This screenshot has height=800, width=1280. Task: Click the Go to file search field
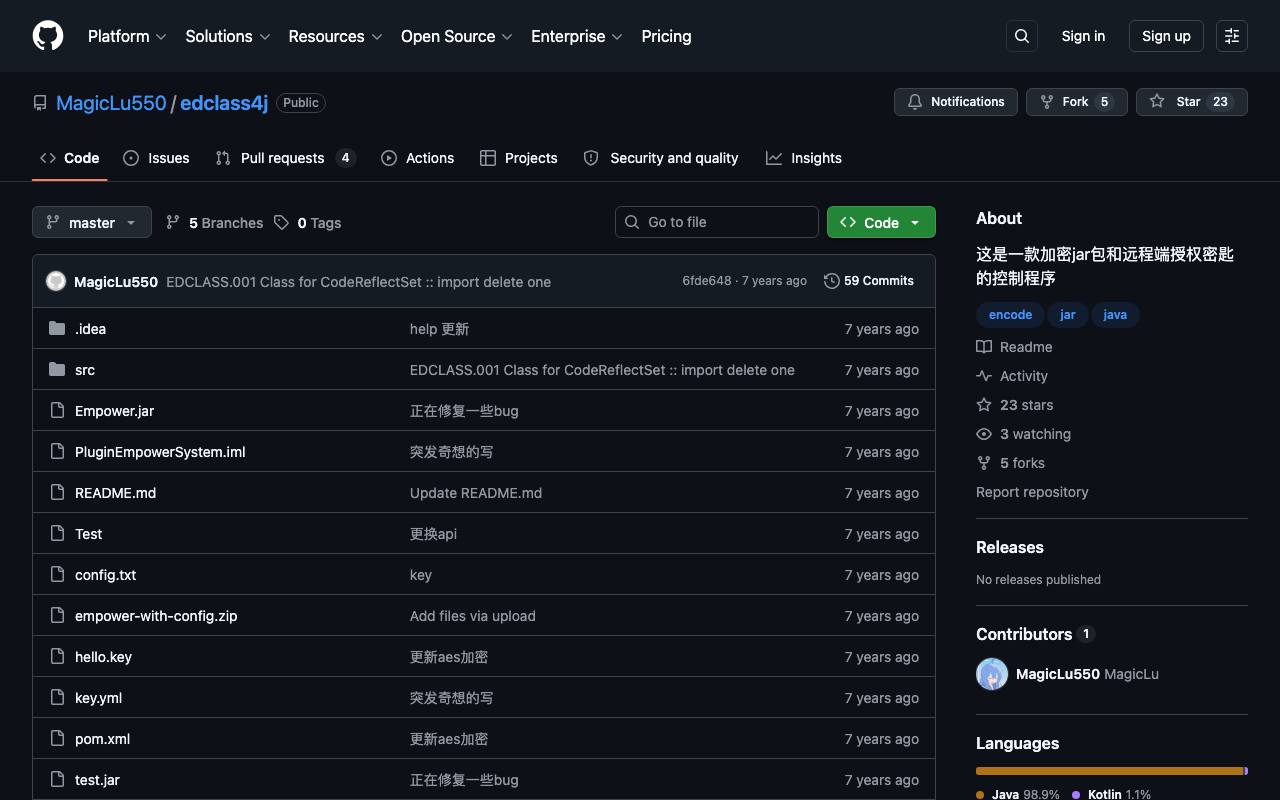pyautogui.click(x=717, y=222)
